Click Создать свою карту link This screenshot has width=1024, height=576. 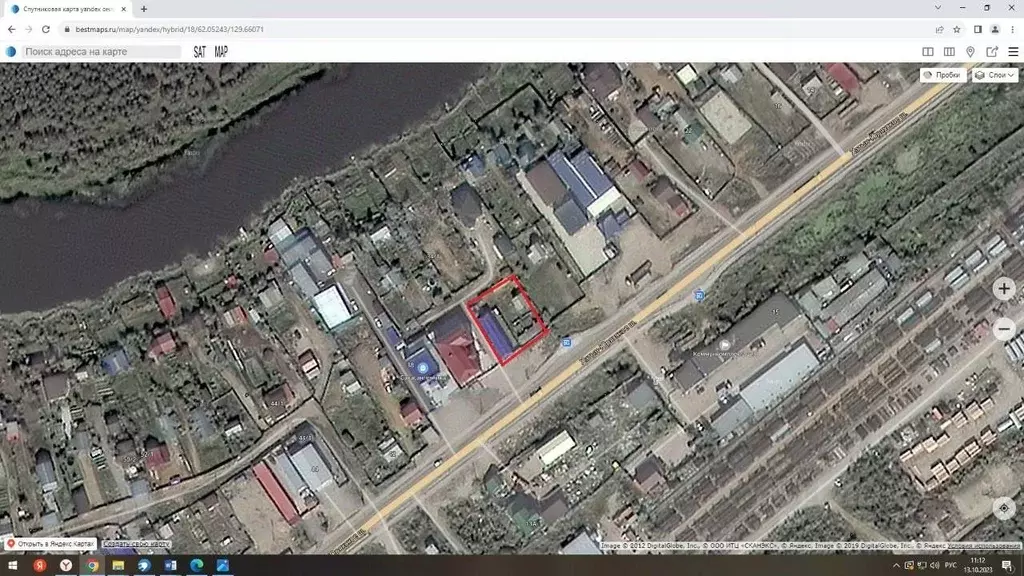coord(137,544)
